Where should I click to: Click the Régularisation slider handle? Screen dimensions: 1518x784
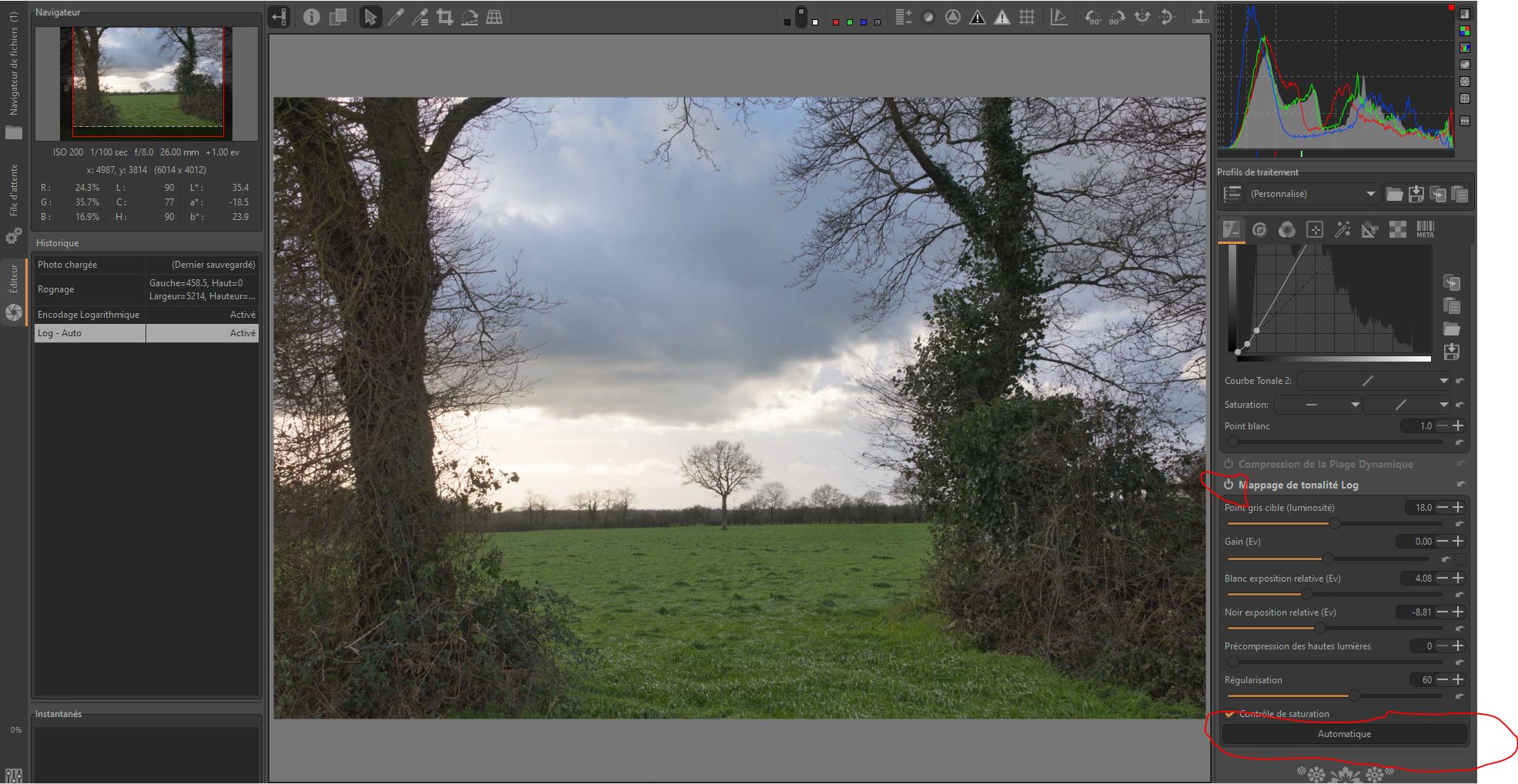coord(1354,696)
